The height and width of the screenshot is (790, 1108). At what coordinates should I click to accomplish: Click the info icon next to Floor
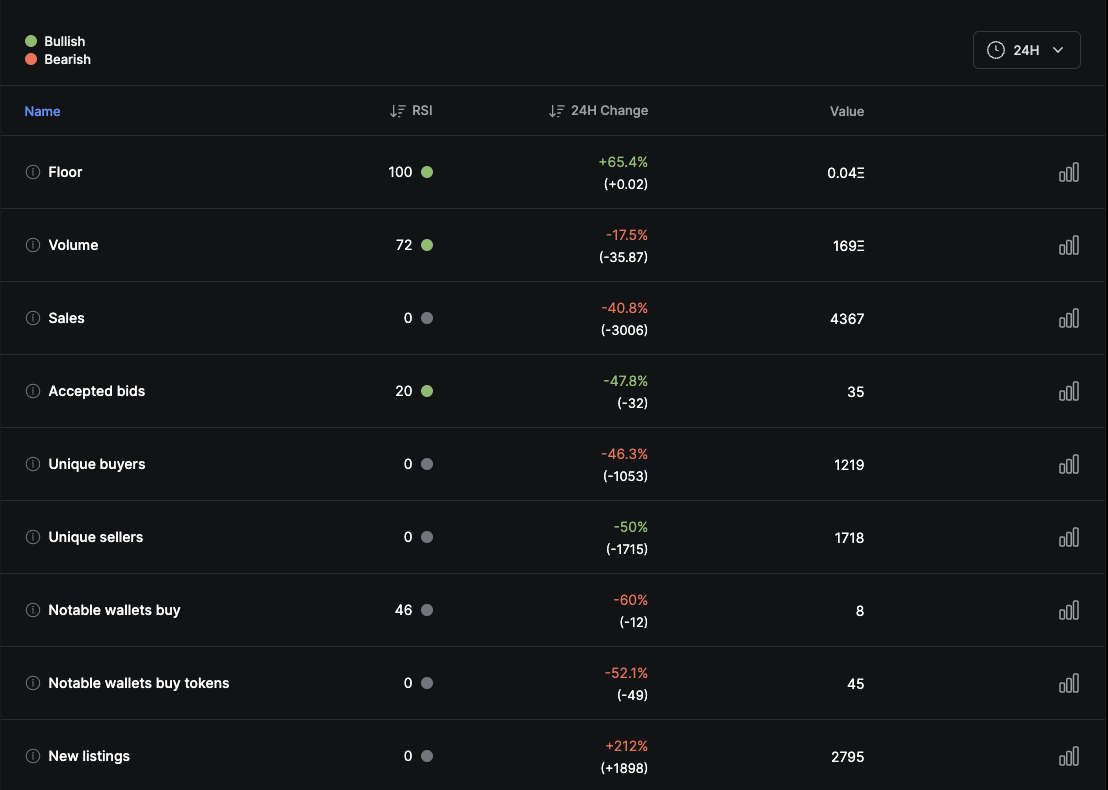(32, 172)
